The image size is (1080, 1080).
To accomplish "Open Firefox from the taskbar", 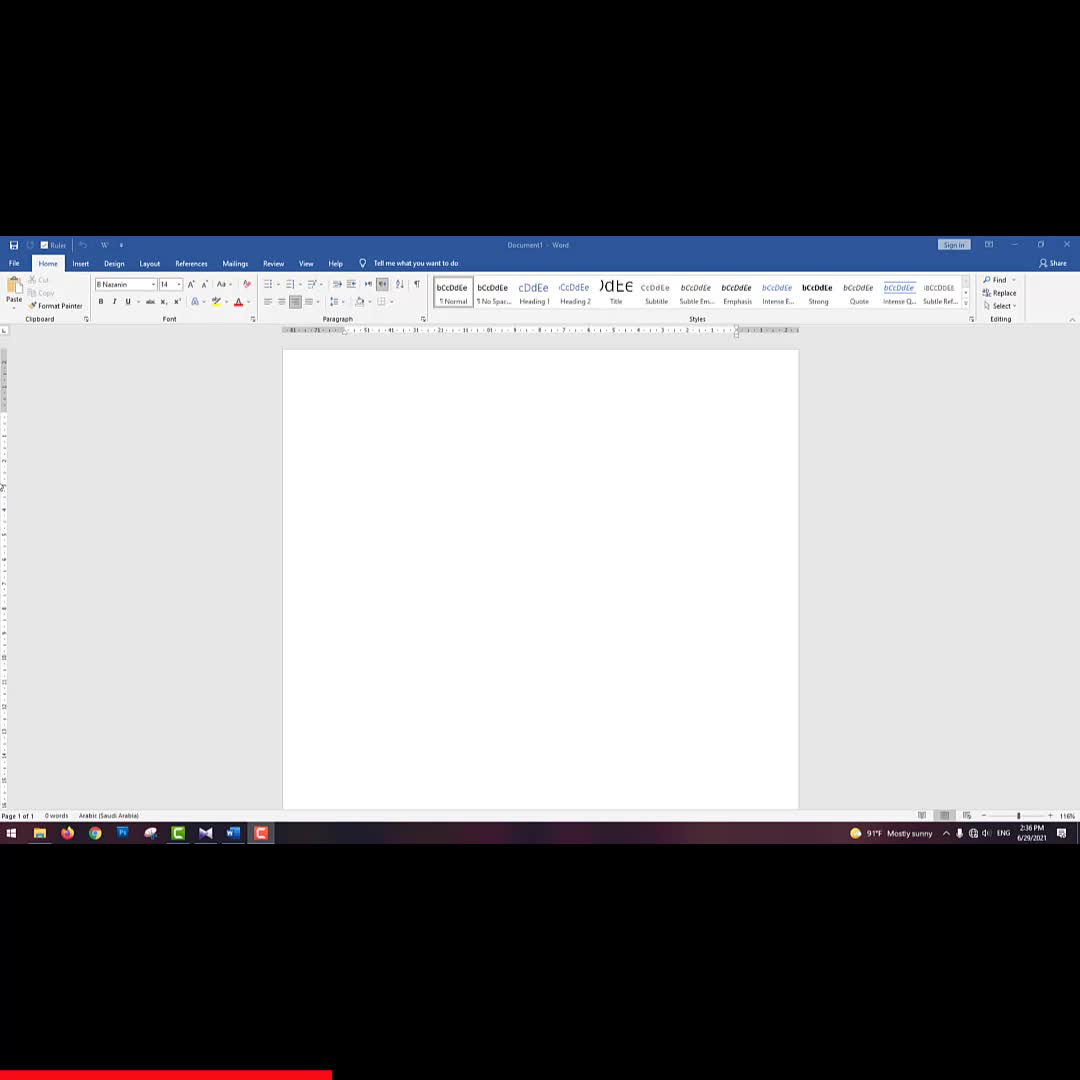I will pos(67,833).
